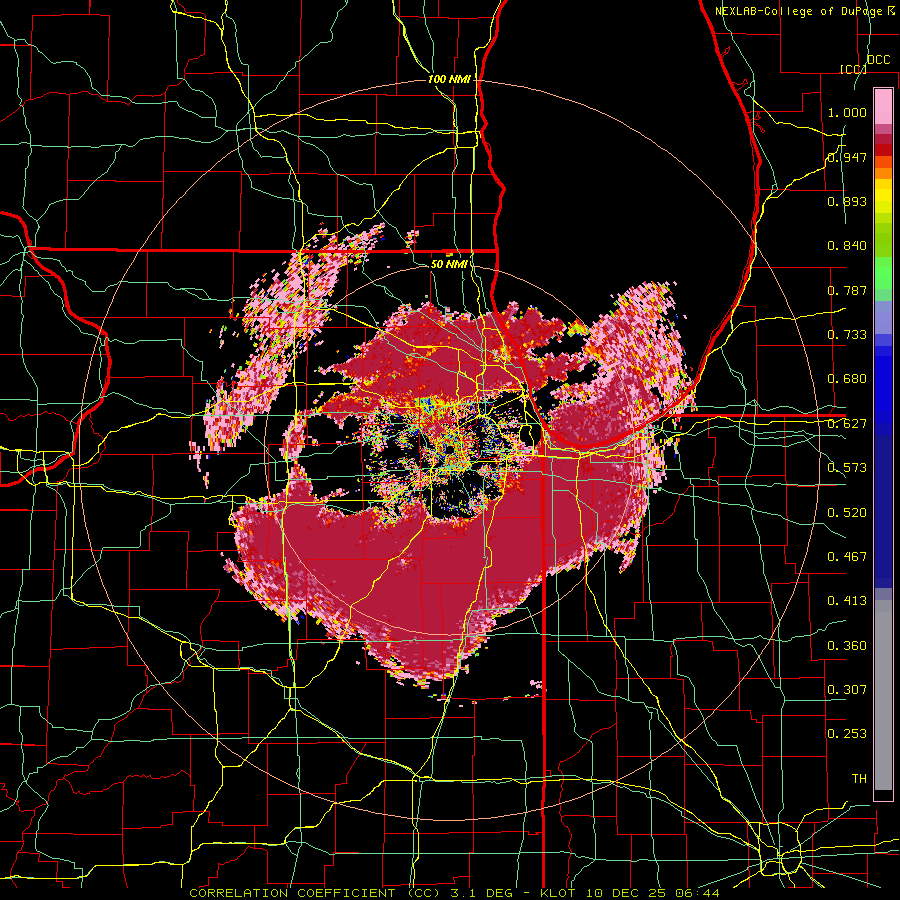This screenshot has height=900, width=900.
Task: Click the 50 NMI range ring label
Action: [x=449, y=264]
